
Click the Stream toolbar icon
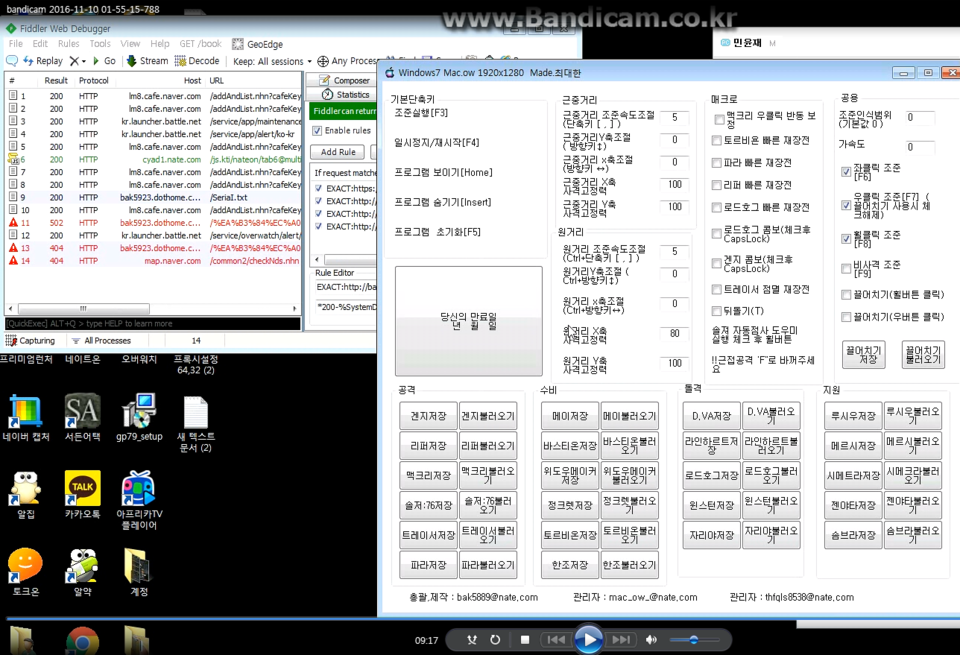point(132,61)
